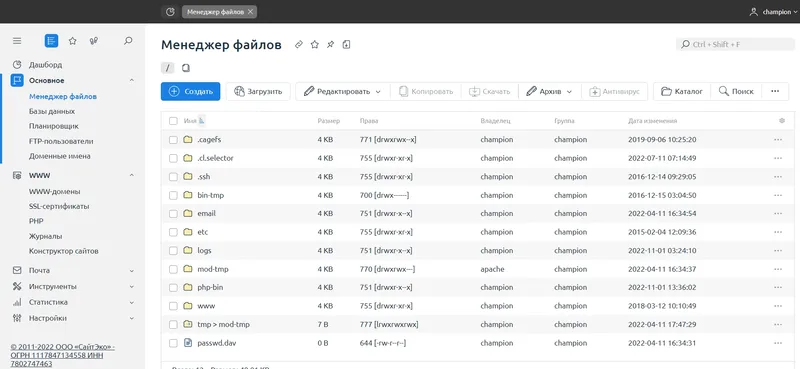Click the Каталог button
This screenshot has height=369, width=800.
pos(682,91)
